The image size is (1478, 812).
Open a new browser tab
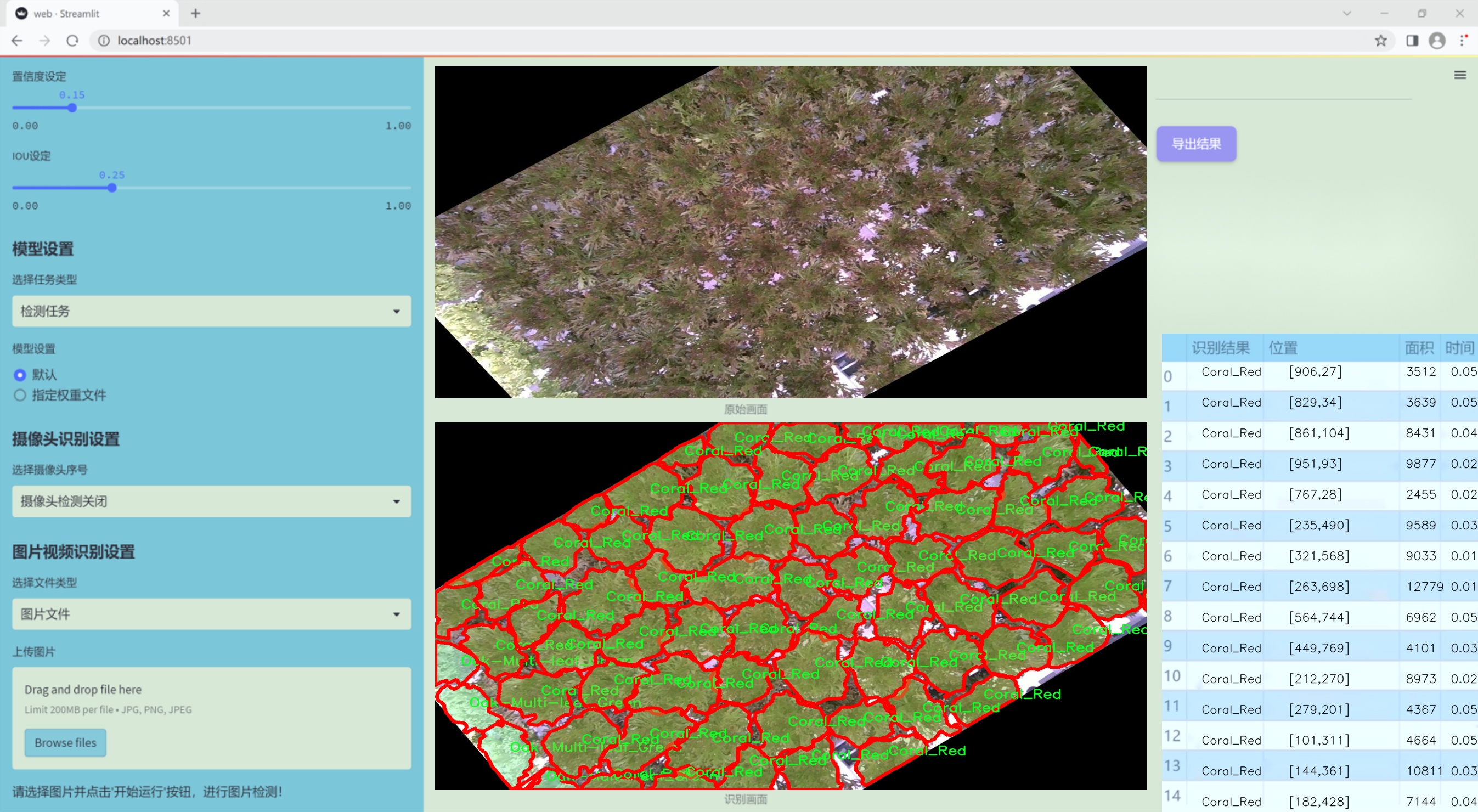click(196, 13)
